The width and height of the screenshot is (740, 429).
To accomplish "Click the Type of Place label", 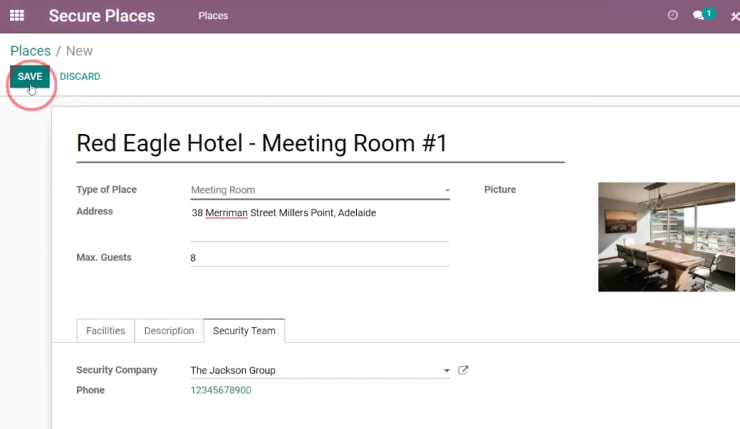I will 107,190.
